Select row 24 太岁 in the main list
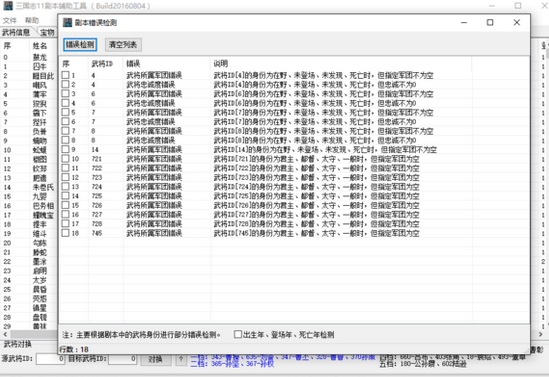The image size is (549, 377). tap(29, 280)
